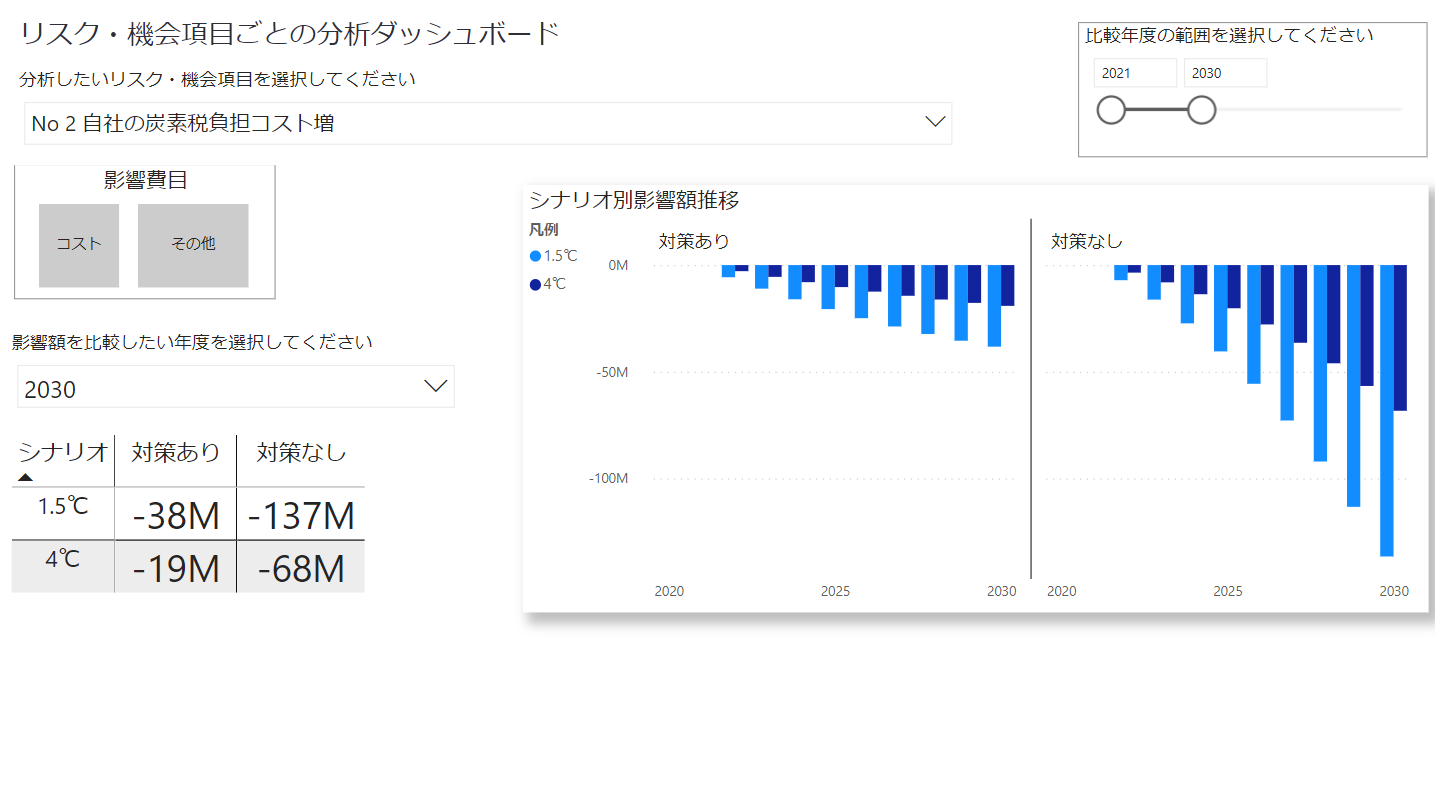Select the -137M table cell
Viewport: 1435px width, 800px height.
[301, 516]
